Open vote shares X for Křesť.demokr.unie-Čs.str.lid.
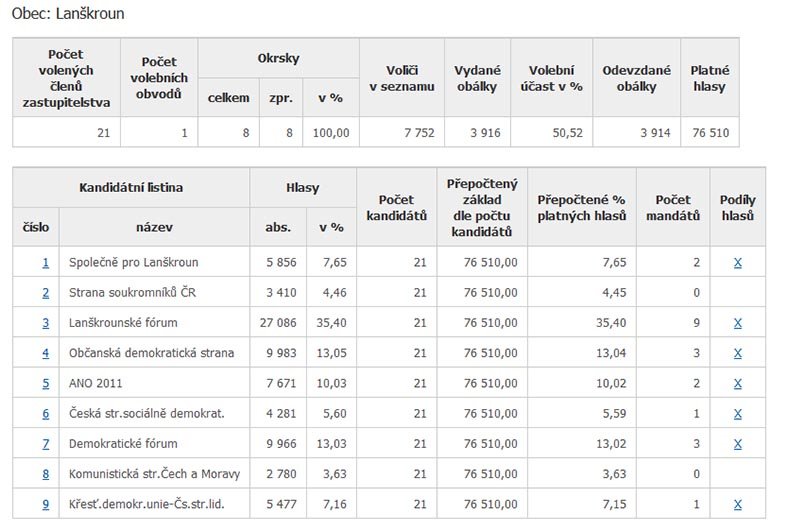This screenshot has height=531, width=787. [737, 504]
